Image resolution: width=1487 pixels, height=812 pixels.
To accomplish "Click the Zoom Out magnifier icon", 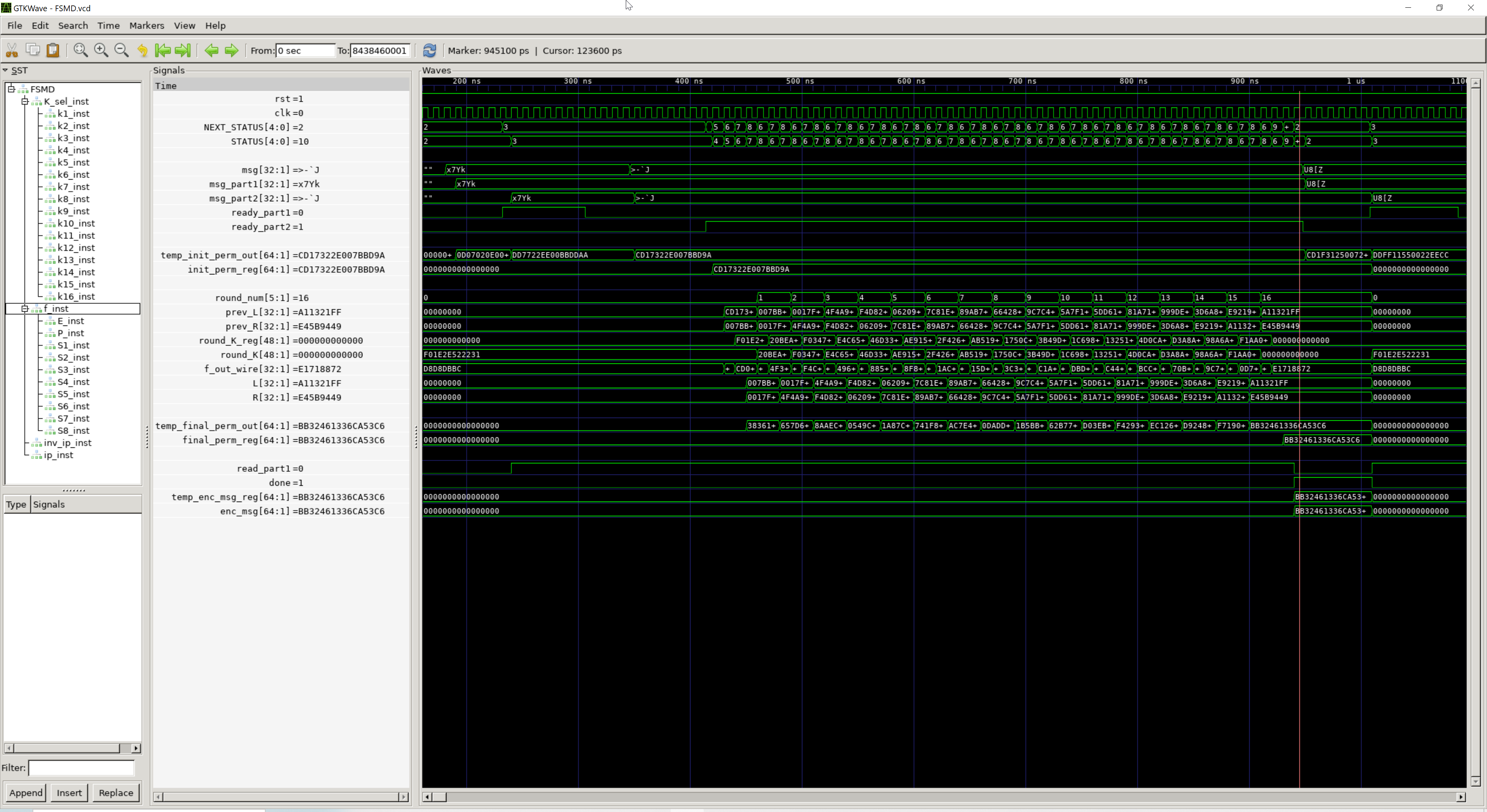I will click(x=121, y=50).
